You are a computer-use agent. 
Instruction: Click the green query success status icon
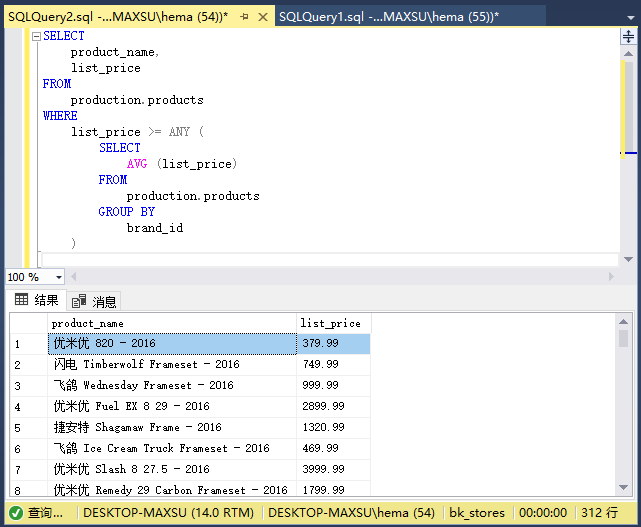(16, 513)
